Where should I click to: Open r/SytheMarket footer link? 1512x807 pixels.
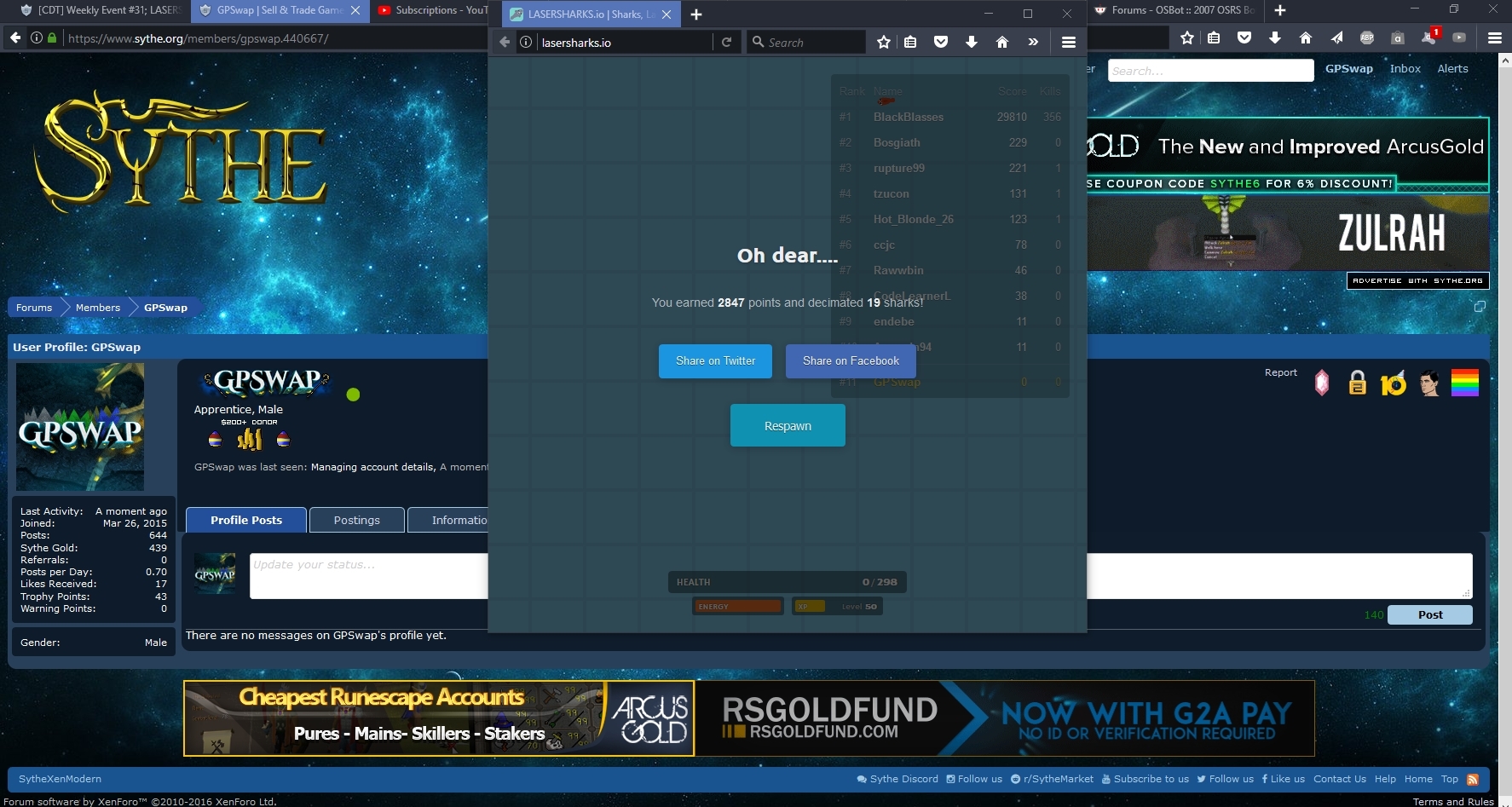(1052, 779)
